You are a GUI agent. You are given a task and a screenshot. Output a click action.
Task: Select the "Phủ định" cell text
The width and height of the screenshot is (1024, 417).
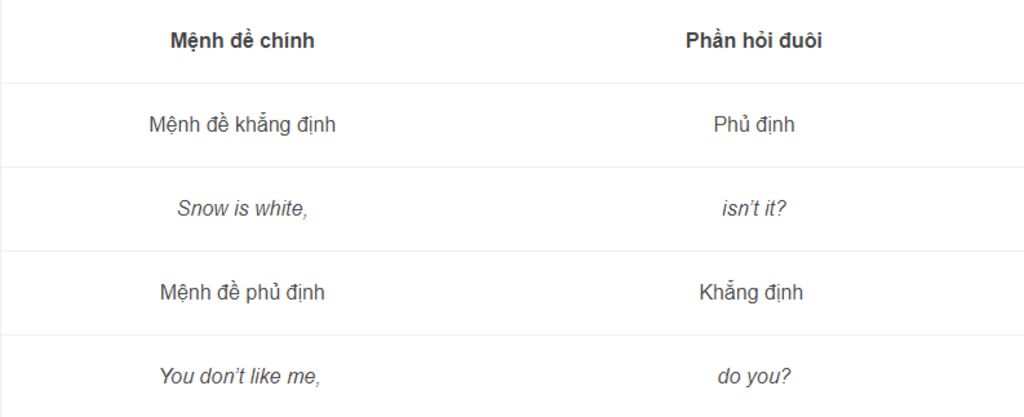(x=754, y=124)
